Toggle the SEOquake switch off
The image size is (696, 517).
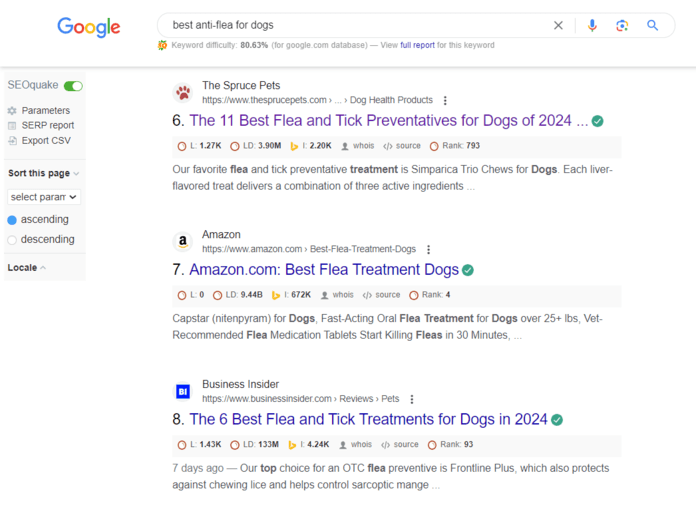pos(73,86)
